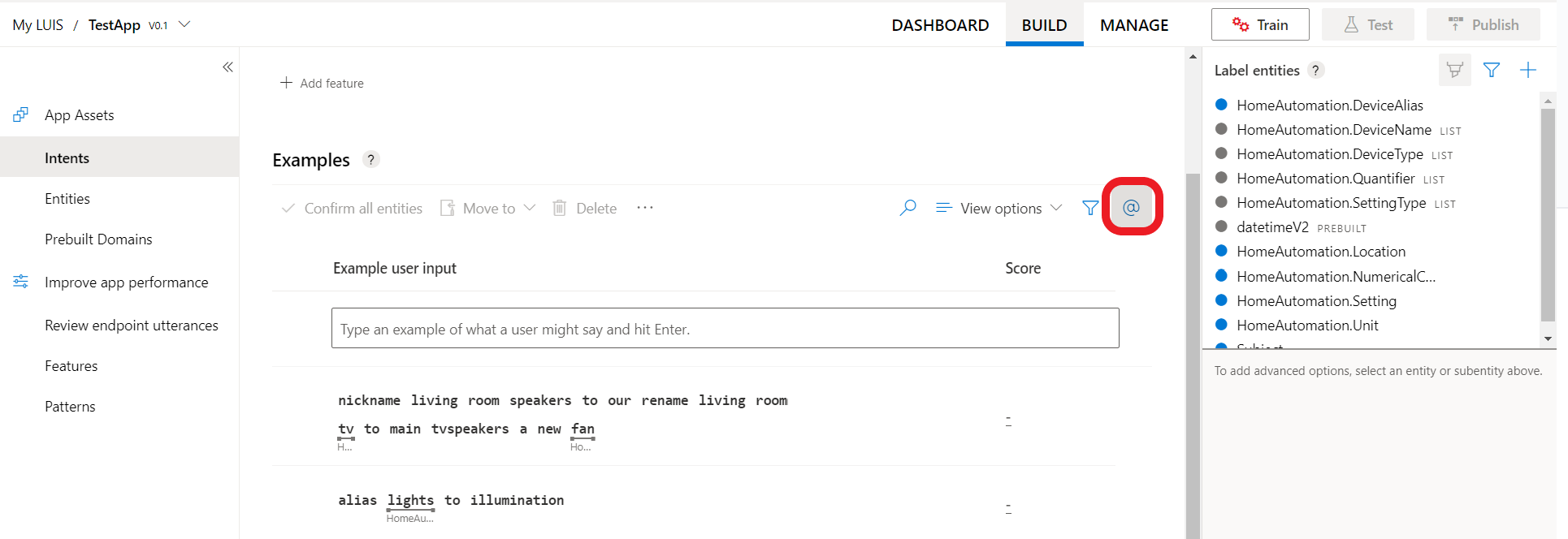
Task: Click the Example user input column header
Action: pyautogui.click(x=394, y=268)
